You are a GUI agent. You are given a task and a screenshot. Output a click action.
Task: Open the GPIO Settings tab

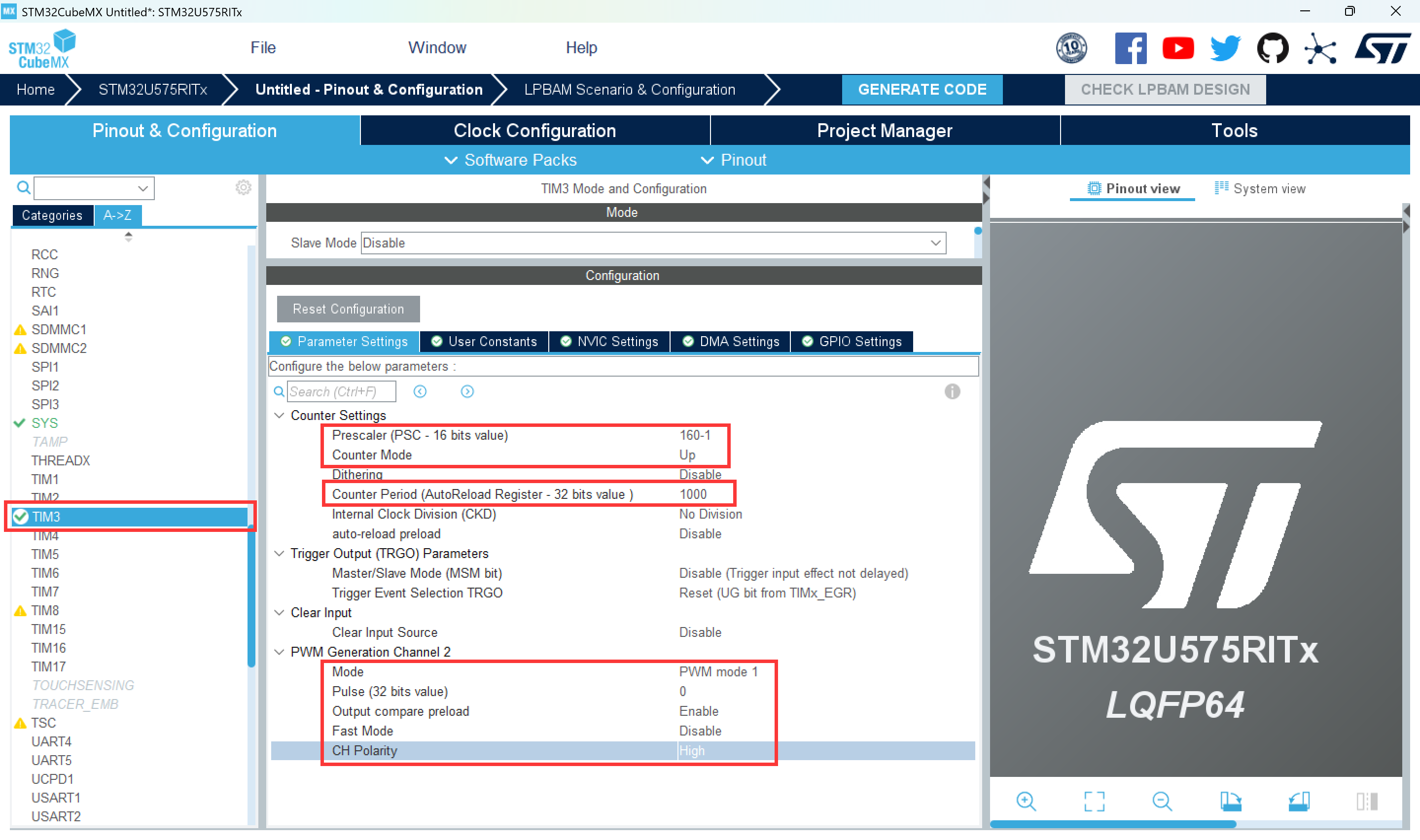click(851, 341)
